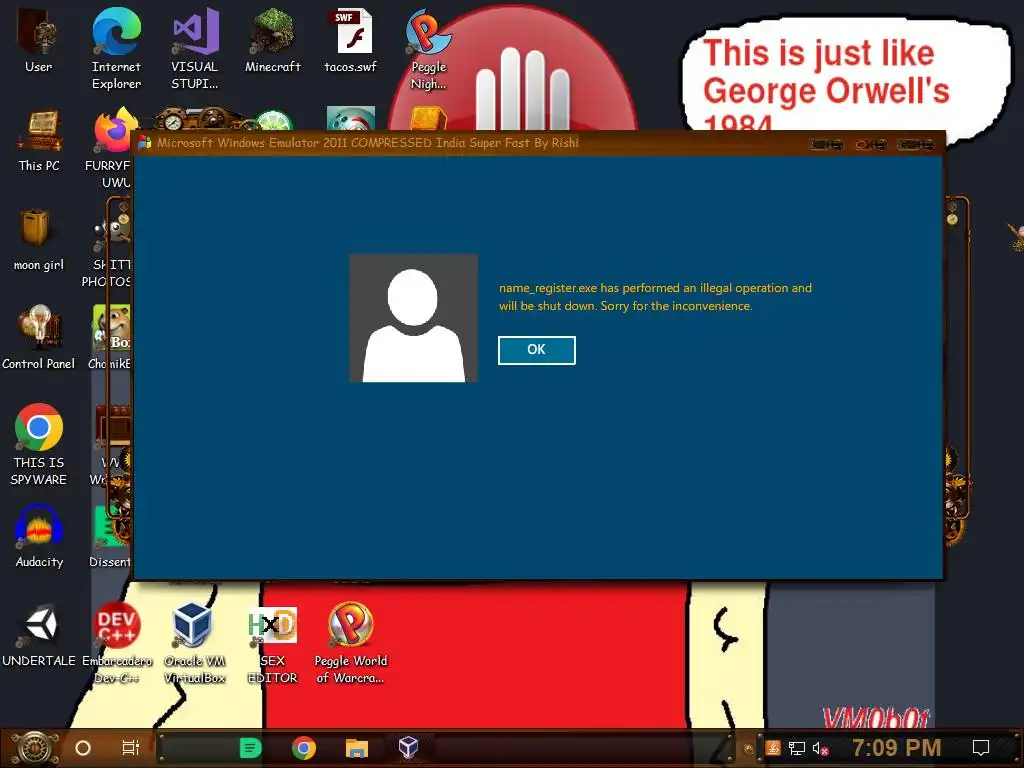The width and height of the screenshot is (1024, 768).
Task: Select the SEX EDITOR HxD icon
Action: [272, 643]
